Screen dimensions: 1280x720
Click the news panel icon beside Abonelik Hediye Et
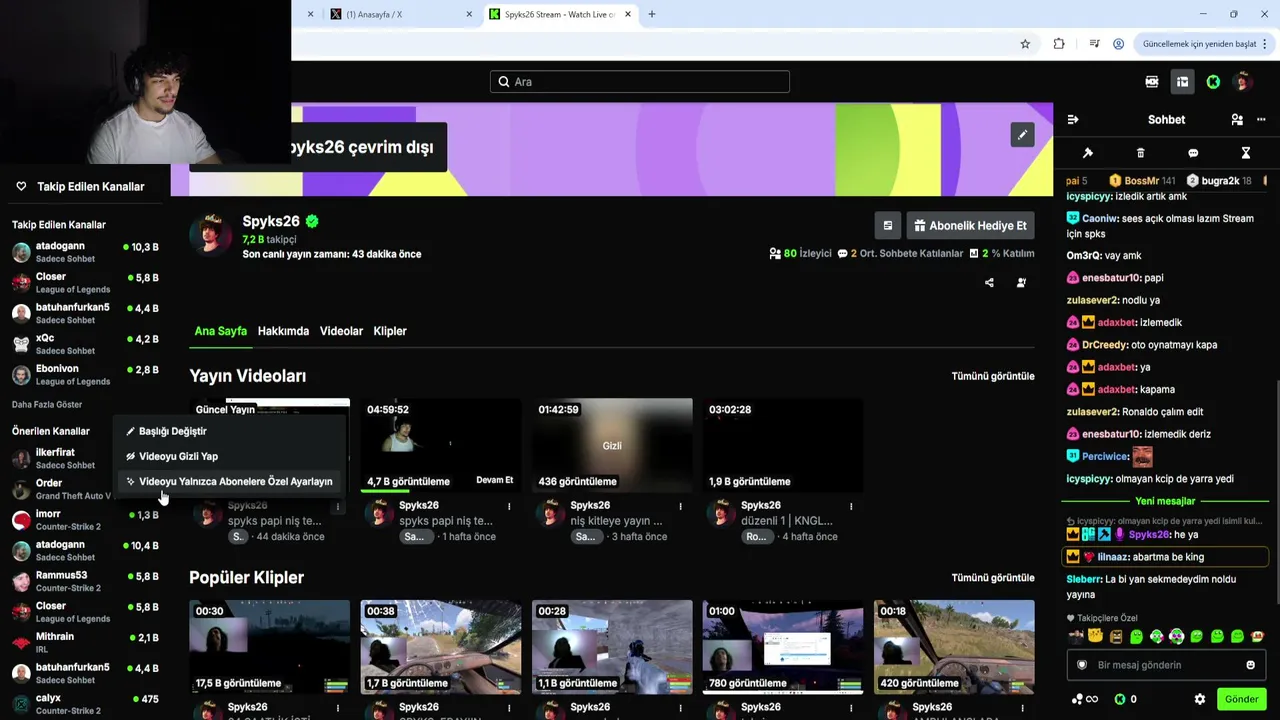click(887, 226)
